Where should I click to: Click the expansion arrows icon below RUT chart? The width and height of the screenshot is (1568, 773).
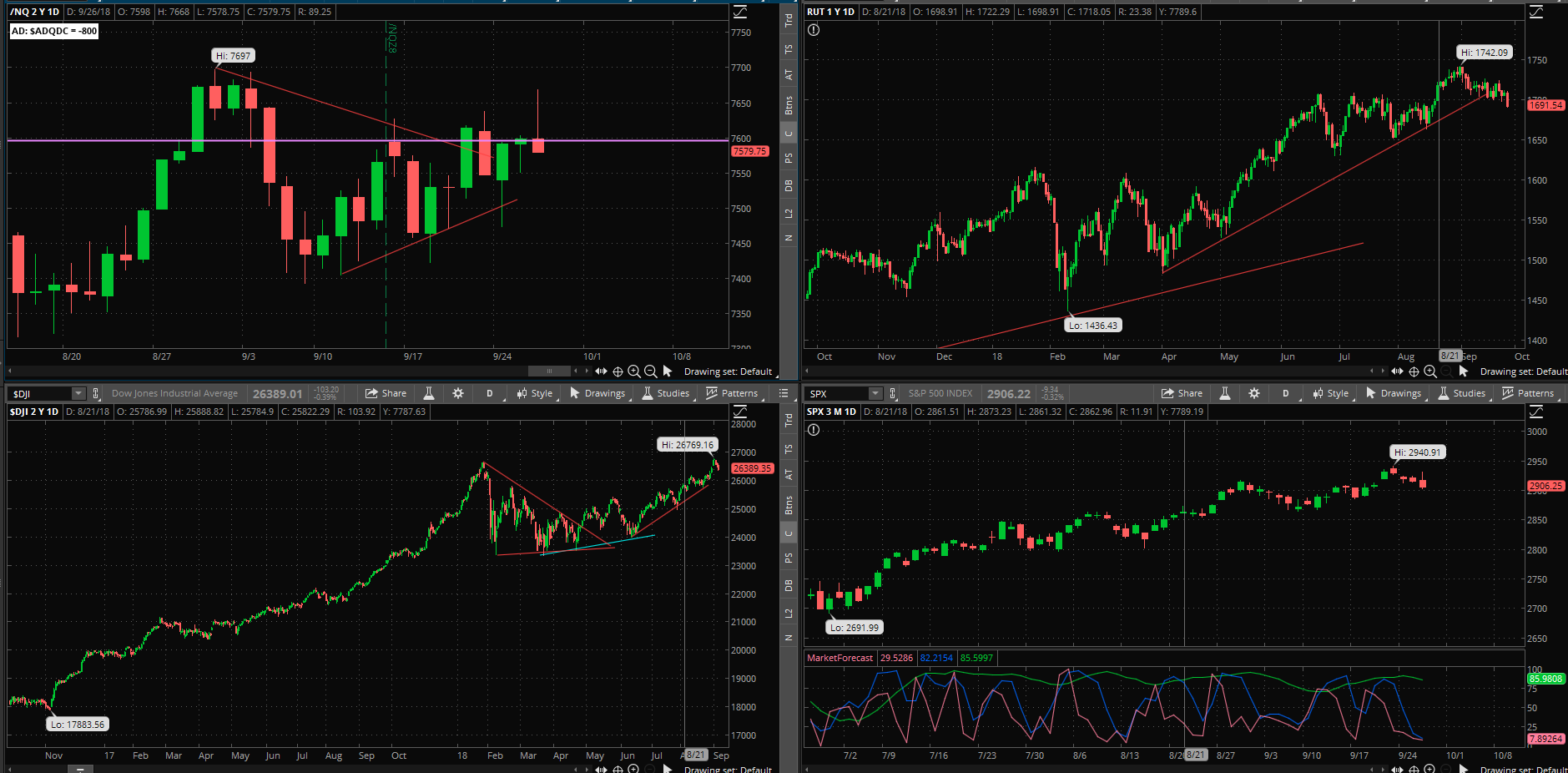click(x=1397, y=371)
